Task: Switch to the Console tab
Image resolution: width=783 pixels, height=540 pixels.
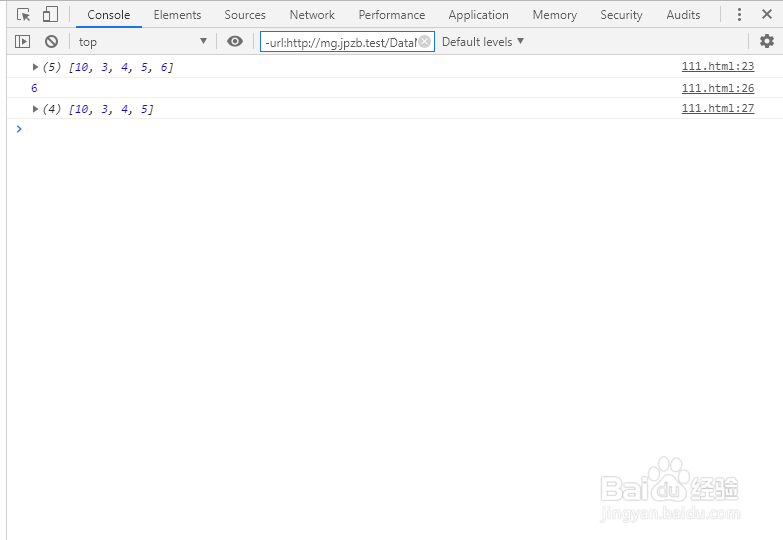Action: click(x=108, y=15)
